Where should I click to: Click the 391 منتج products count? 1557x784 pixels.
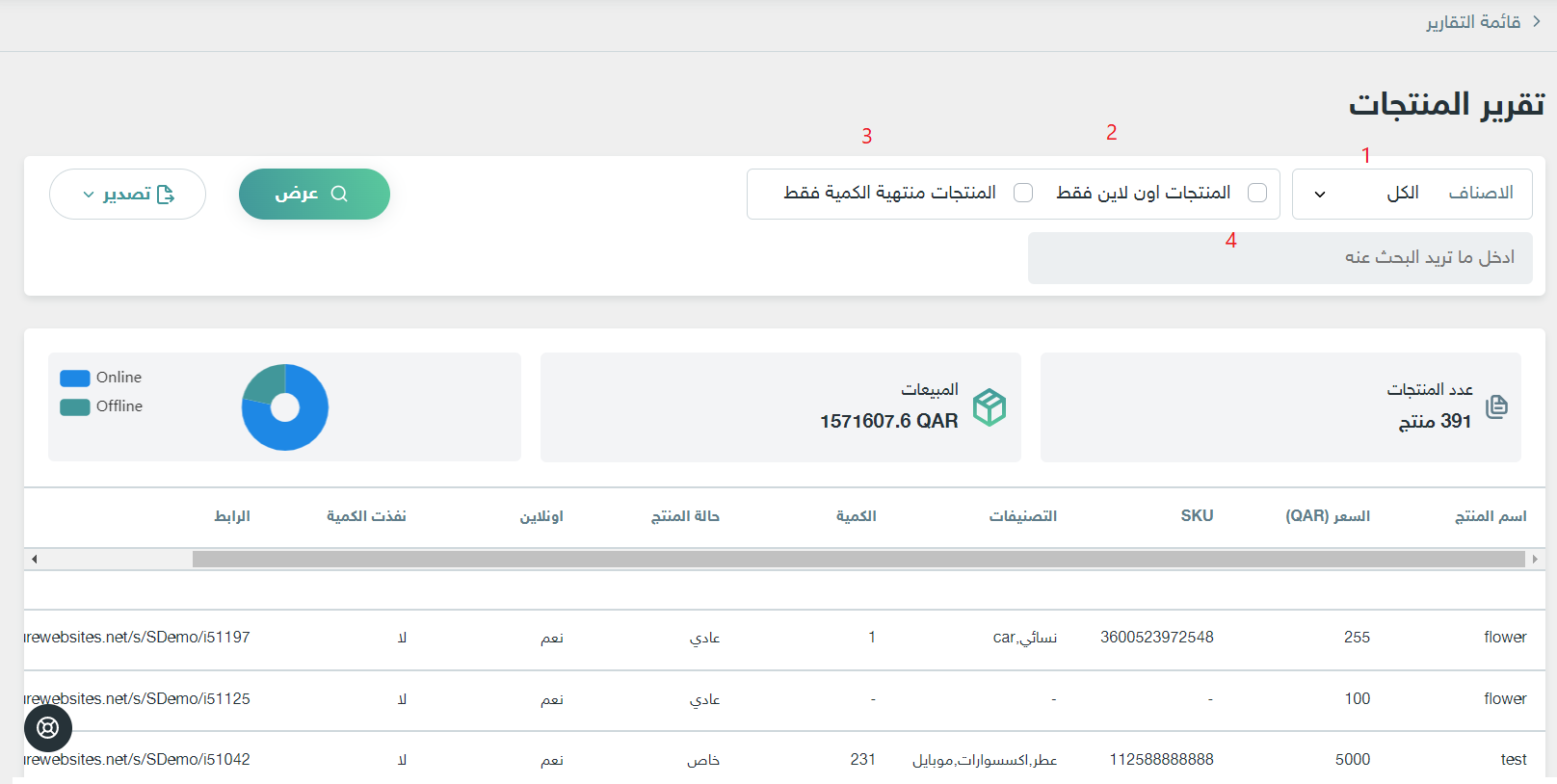coord(1435,421)
